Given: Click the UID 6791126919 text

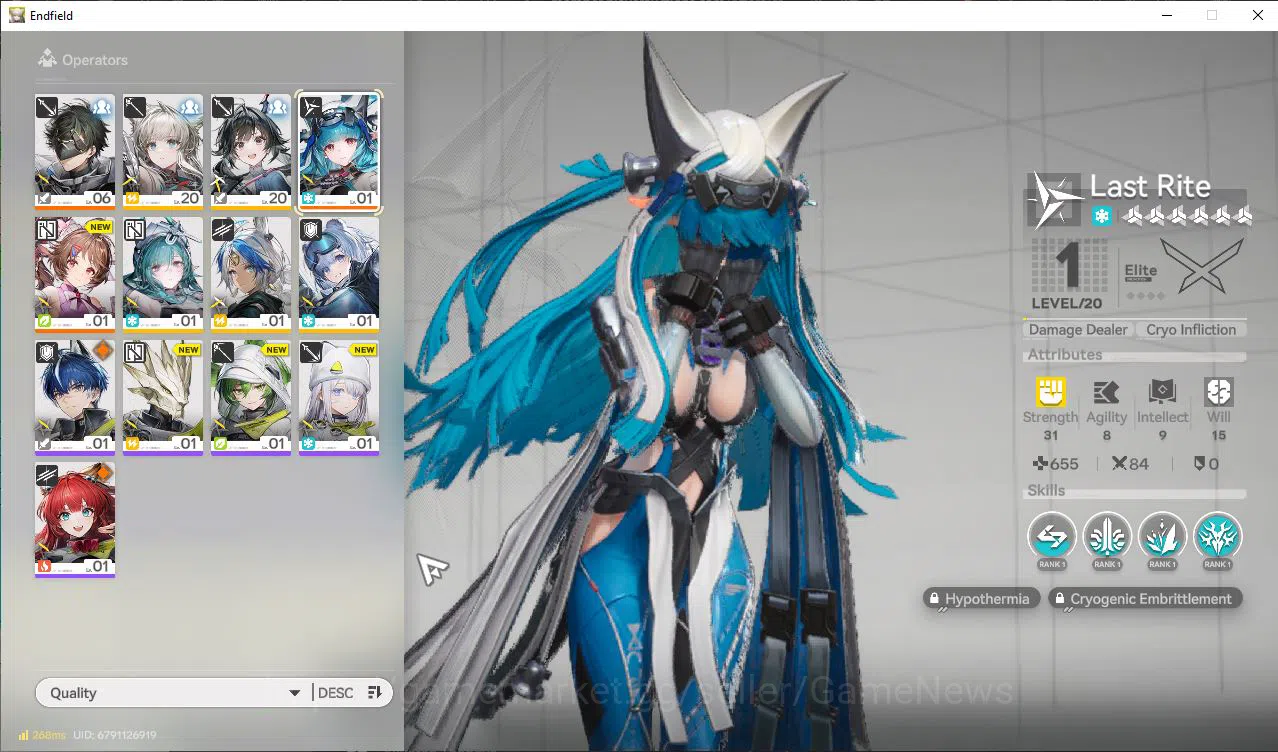Looking at the screenshot, I should (x=115, y=735).
